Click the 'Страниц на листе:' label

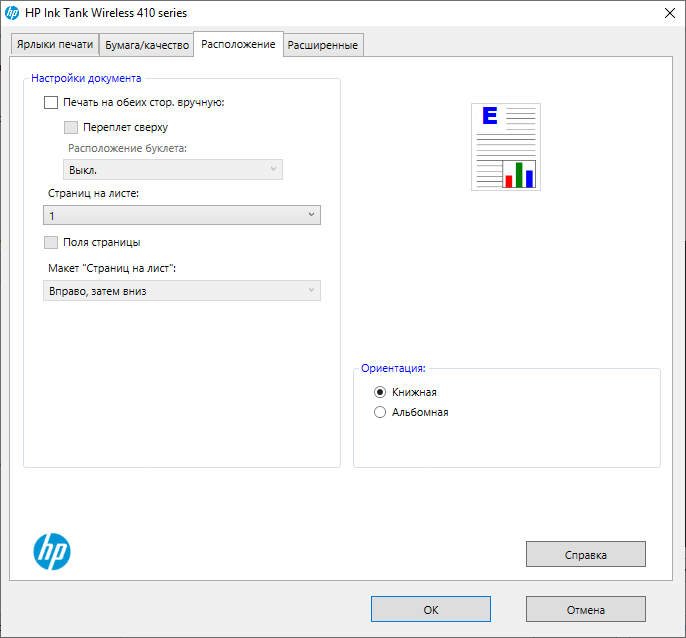(93, 193)
